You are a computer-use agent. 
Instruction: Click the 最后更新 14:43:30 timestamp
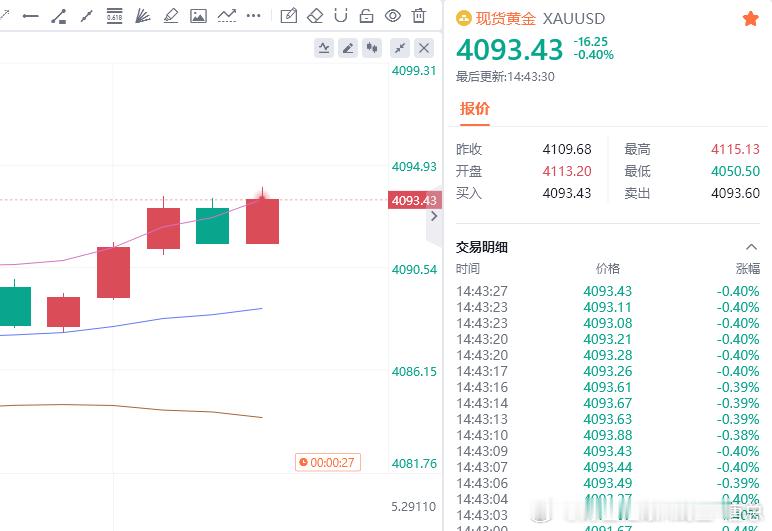[x=505, y=77]
